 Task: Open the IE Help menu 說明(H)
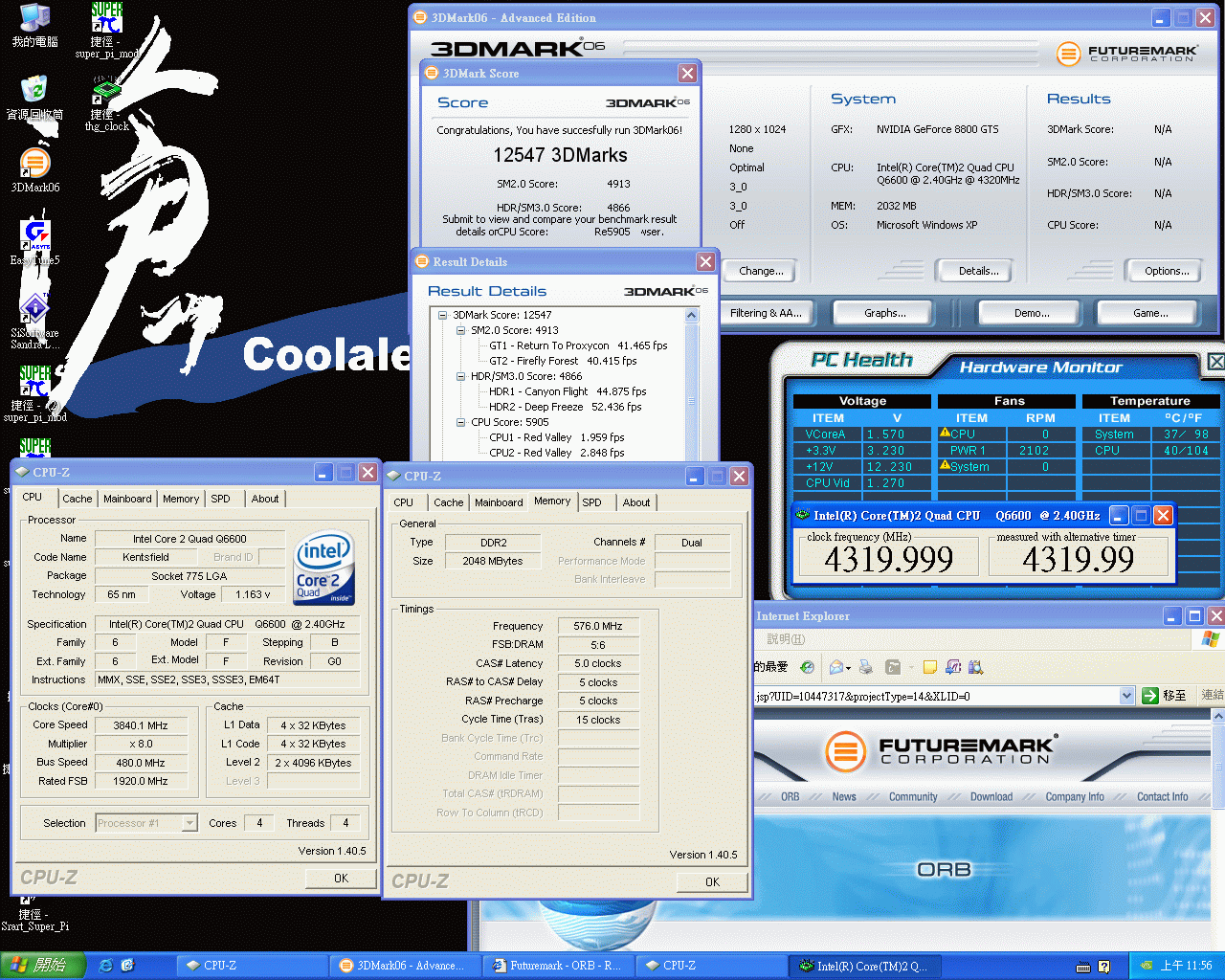click(786, 638)
